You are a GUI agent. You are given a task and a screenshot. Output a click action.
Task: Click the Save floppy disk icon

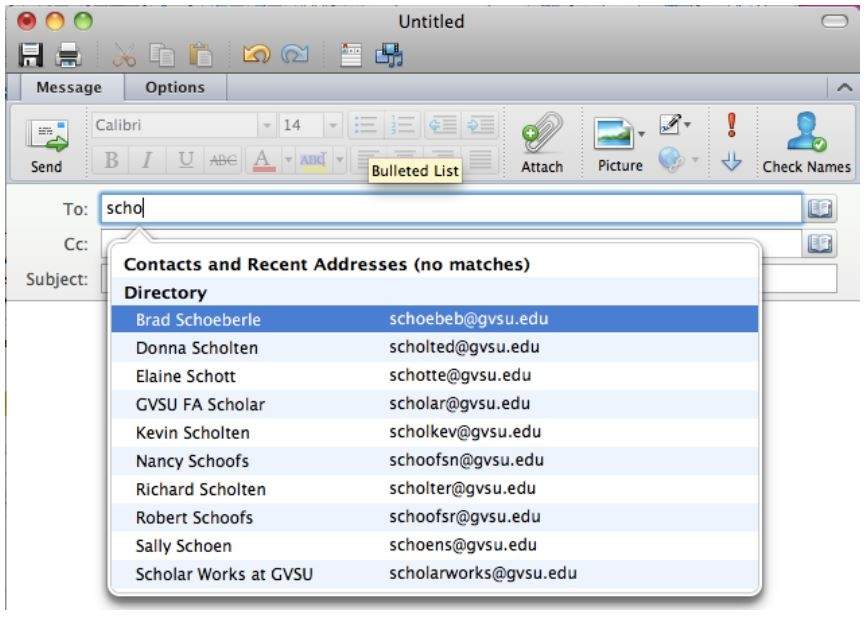coord(32,57)
